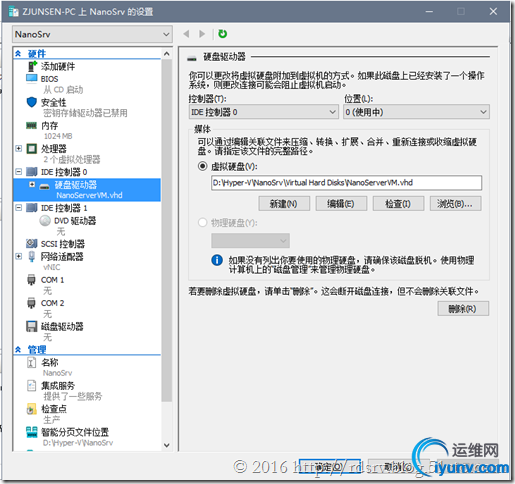This screenshot has width=515, height=484.
Task: Click the 内存 memory chip icon
Action: coord(32,125)
